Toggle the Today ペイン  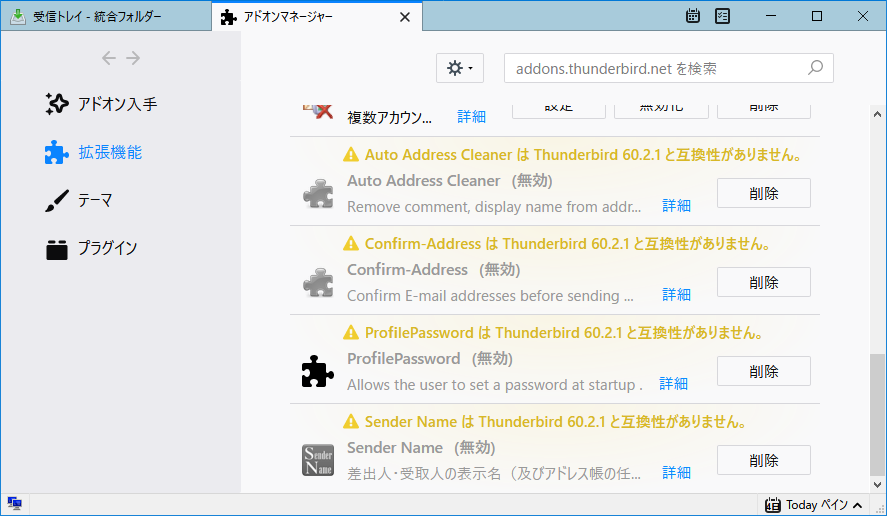tap(814, 505)
